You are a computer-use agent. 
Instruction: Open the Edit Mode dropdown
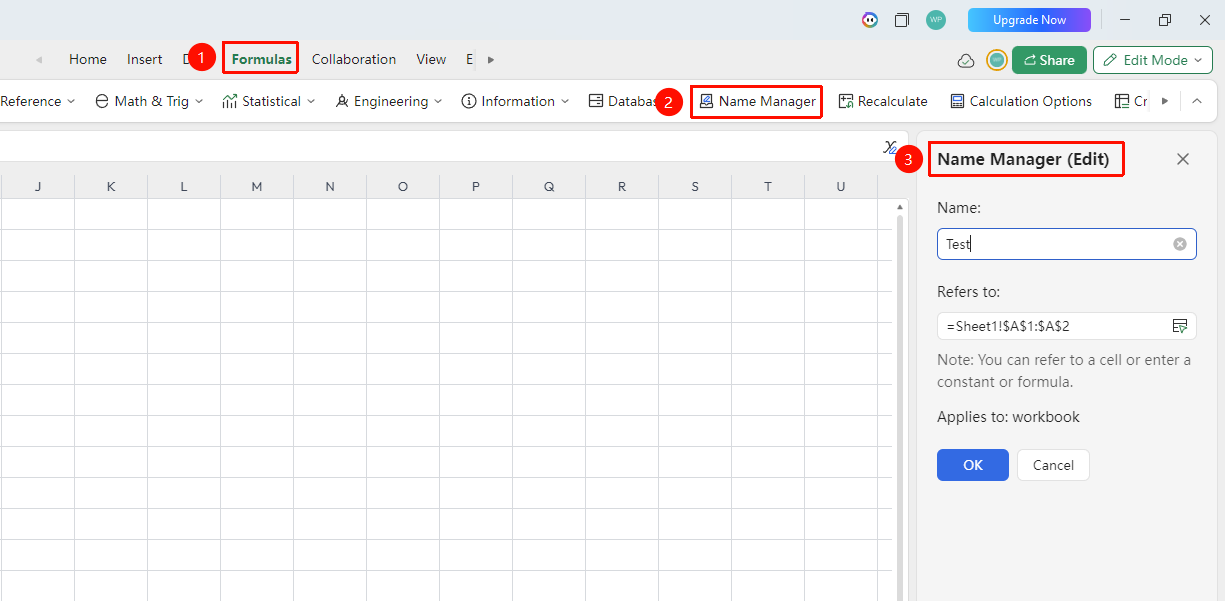tap(1153, 60)
